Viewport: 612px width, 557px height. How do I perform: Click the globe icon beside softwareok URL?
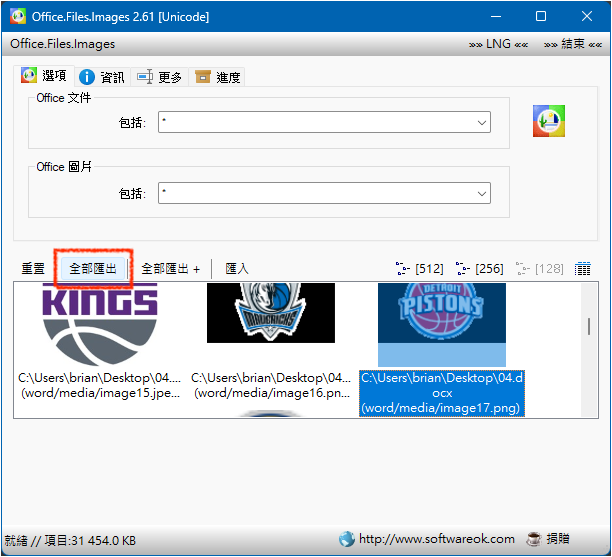(347, 538)
